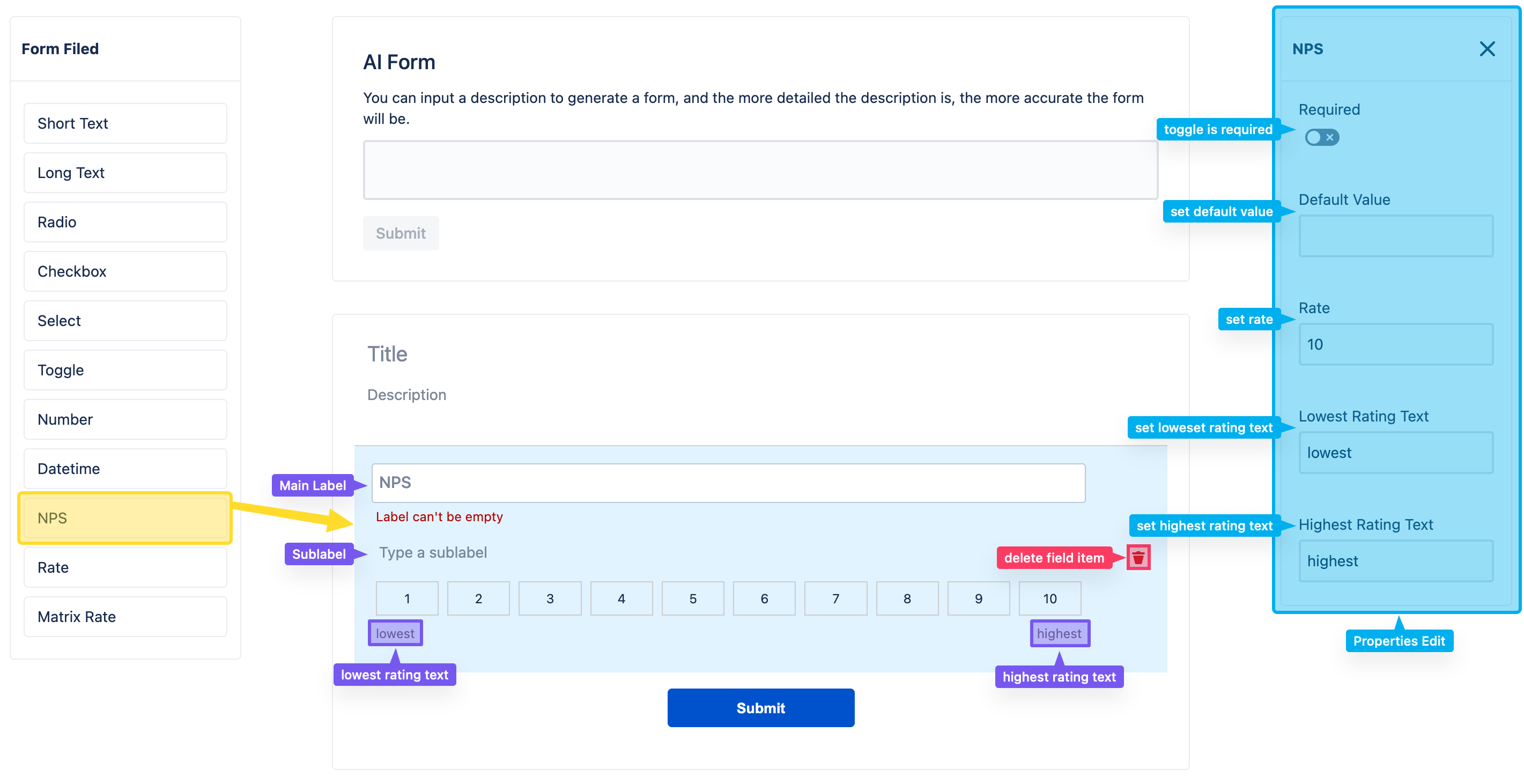
Task: Click the 'Type a sublabel' field
Action: pyautogui.click(x=433, y=552)
